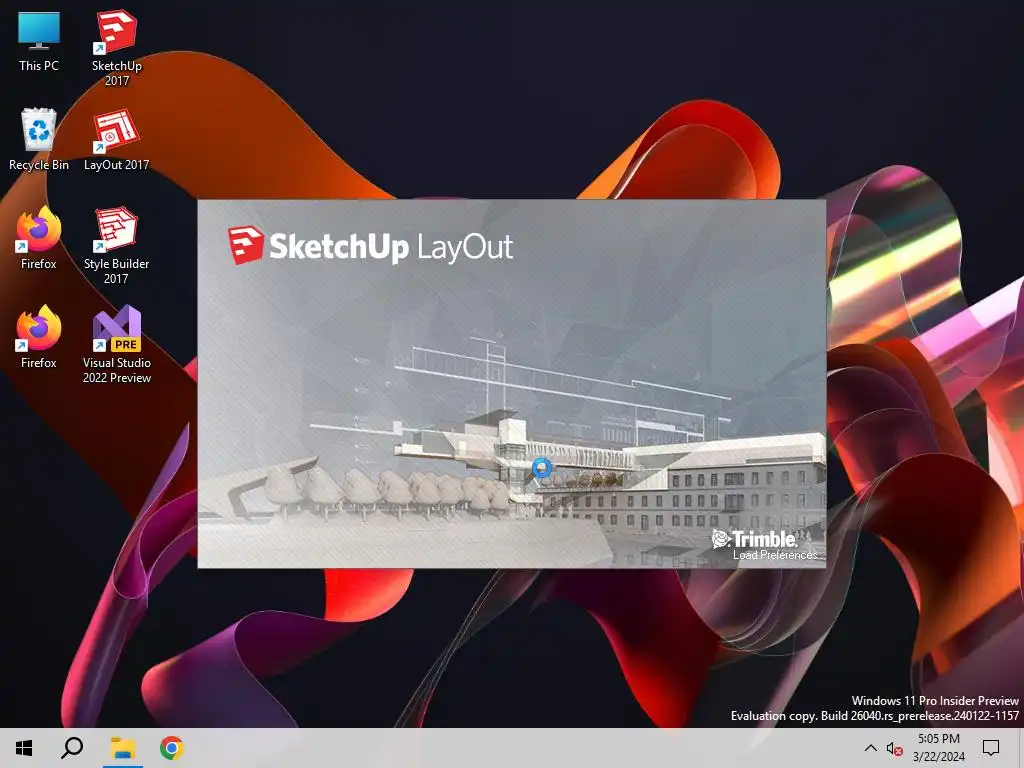The width and height of the screenshot is (1024, 768).
Task: Open the clock showing 5:05 PM
Action: coord(938,748)
